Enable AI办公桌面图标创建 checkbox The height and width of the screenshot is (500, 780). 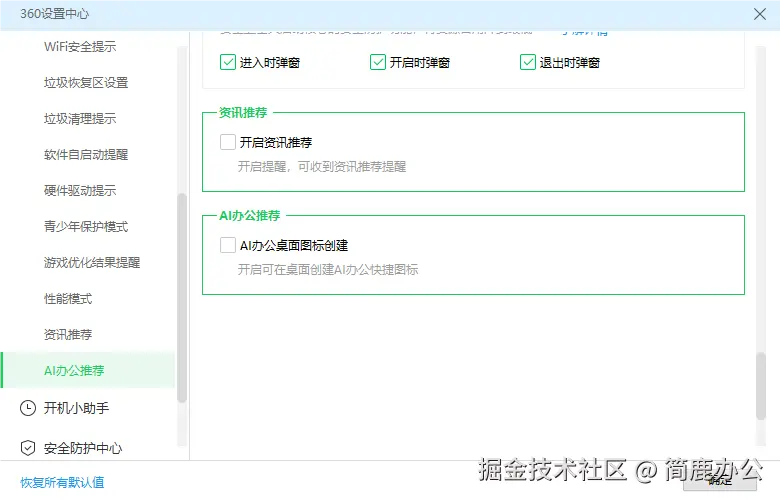tap(228, 245)
